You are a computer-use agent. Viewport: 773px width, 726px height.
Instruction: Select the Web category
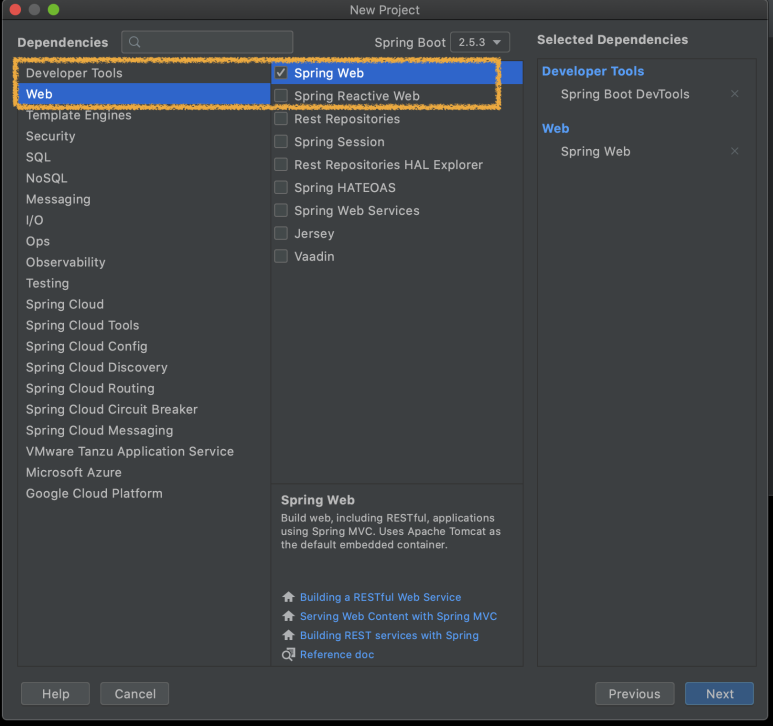(144, 94)
